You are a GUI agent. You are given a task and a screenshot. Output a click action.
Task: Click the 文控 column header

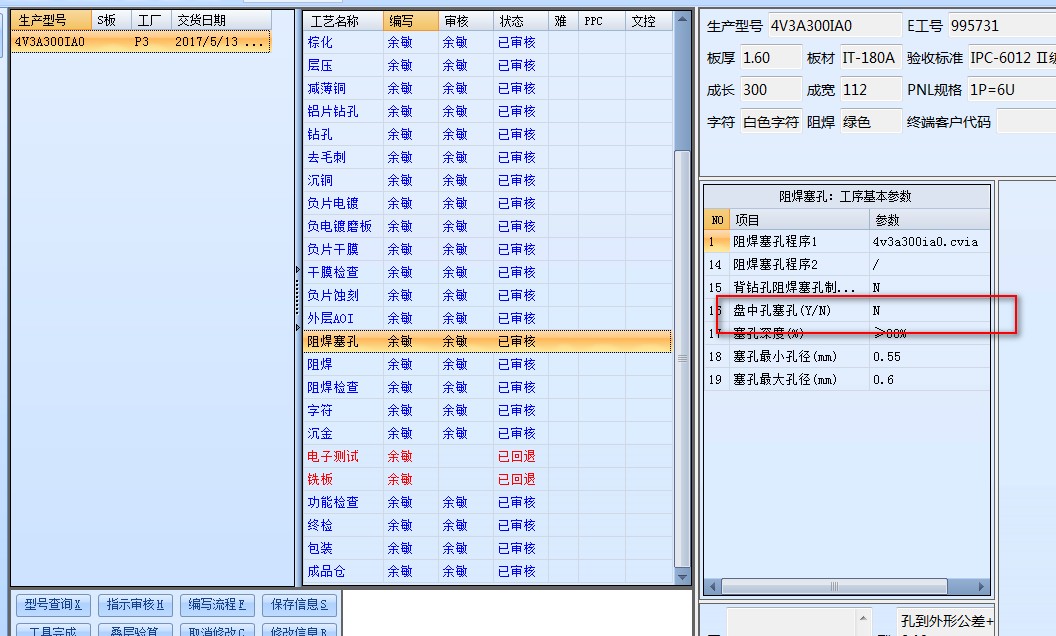pyautogui.click(x=649, y=22)
